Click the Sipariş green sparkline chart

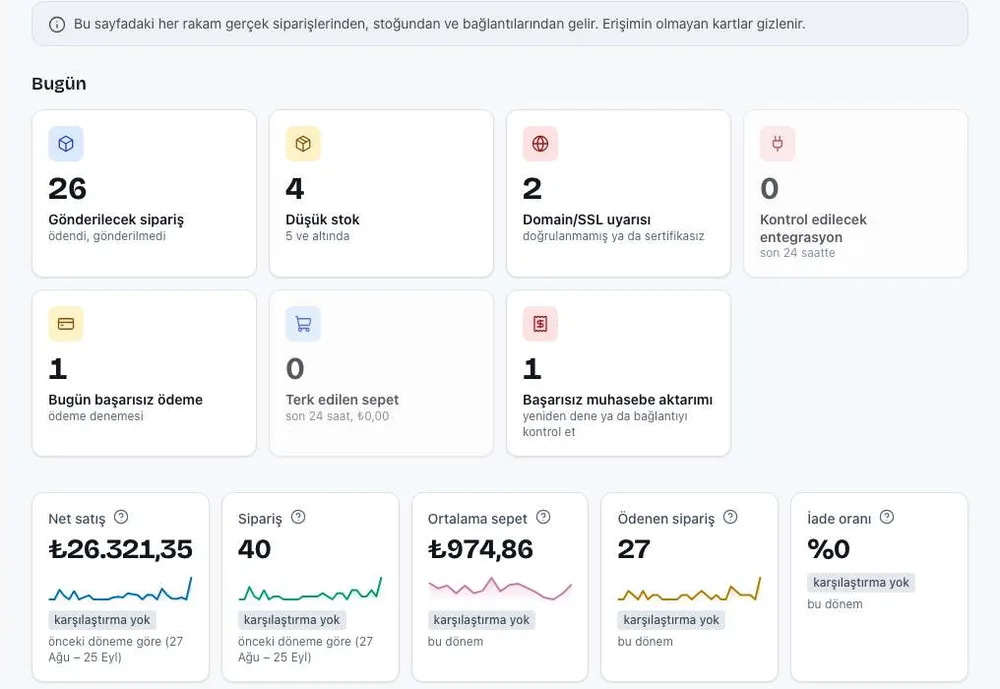click(x=311, y=589)
